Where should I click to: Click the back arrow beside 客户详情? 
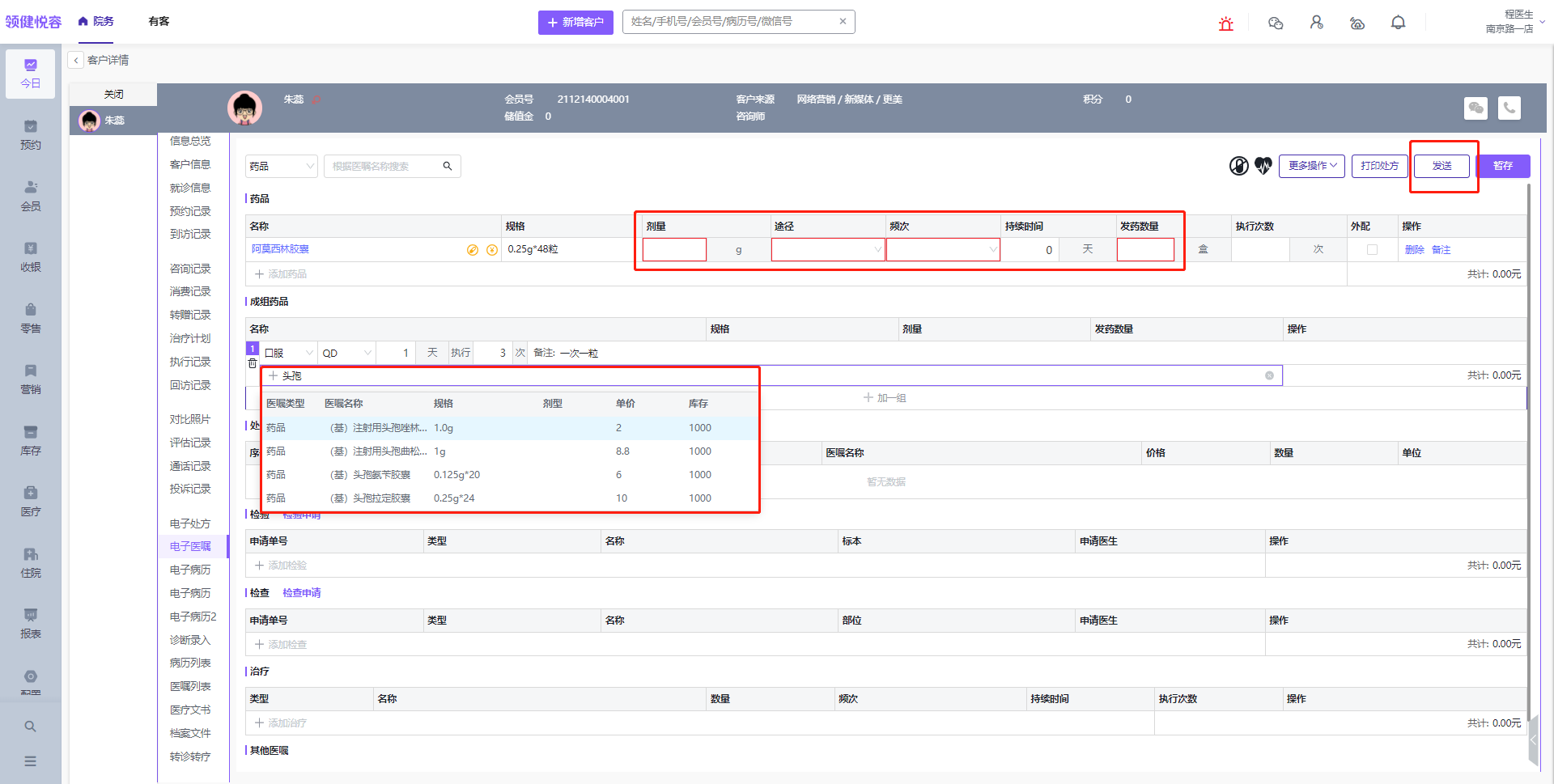click(76, 60)
